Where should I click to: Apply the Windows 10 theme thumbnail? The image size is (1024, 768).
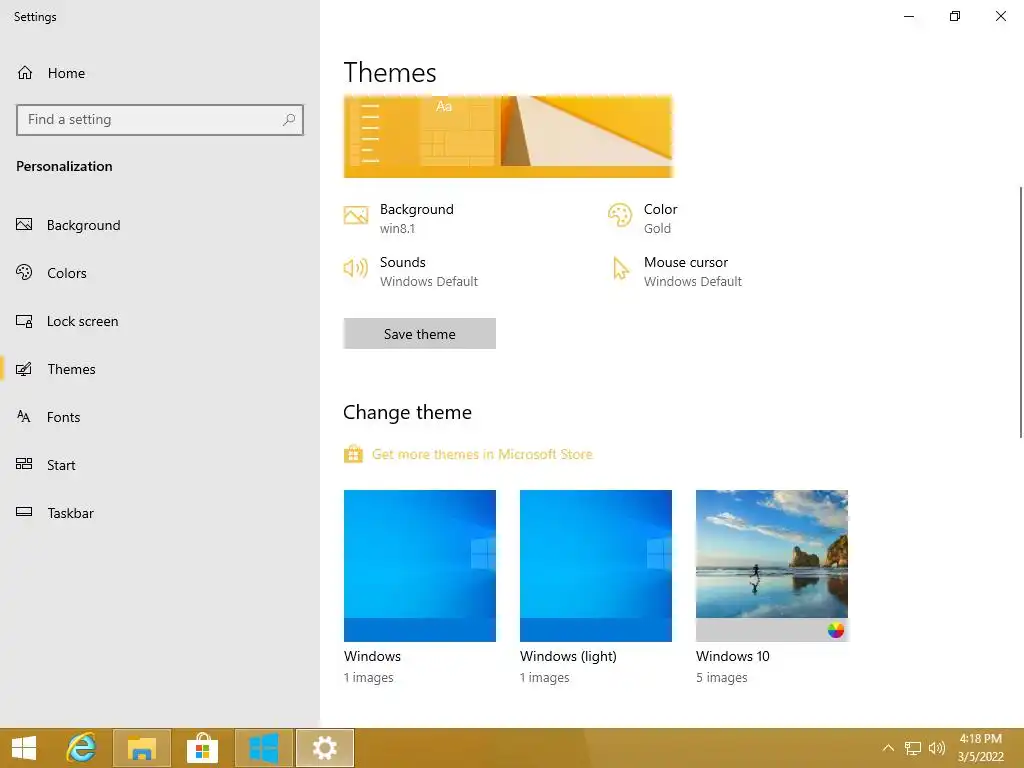[772, 566]
